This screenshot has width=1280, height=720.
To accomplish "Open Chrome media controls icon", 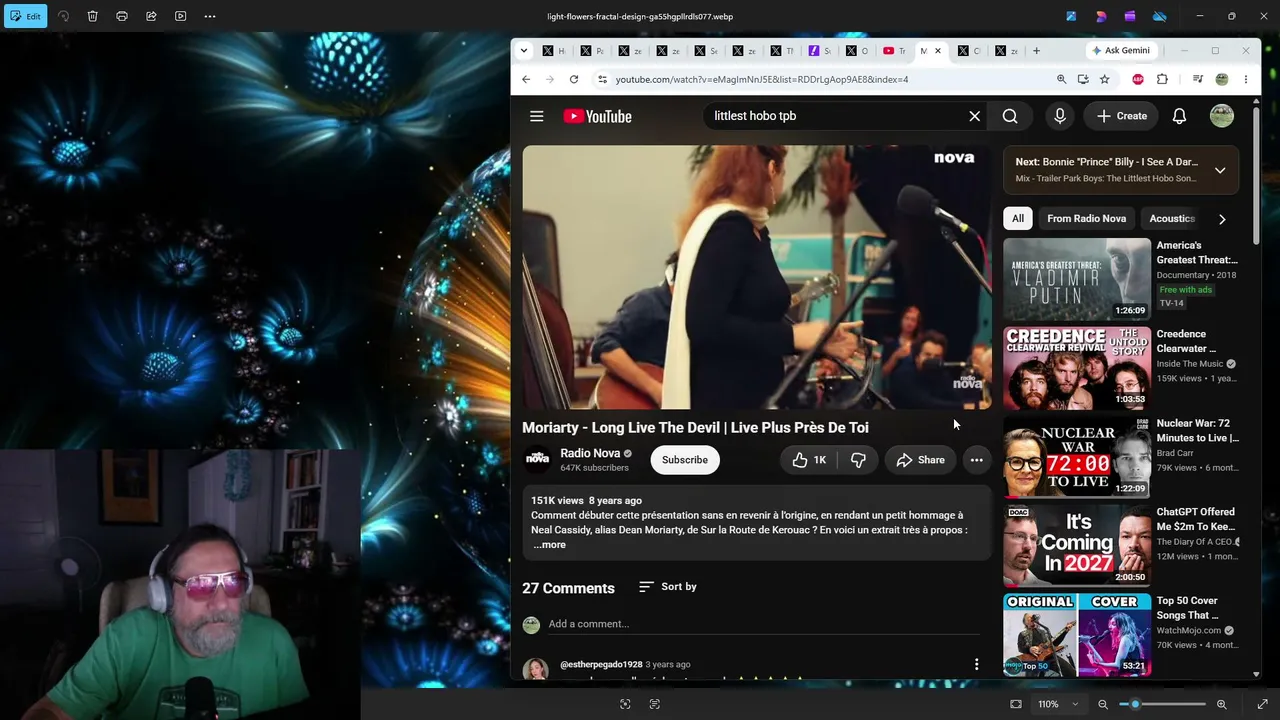I will click(1197, 79).
